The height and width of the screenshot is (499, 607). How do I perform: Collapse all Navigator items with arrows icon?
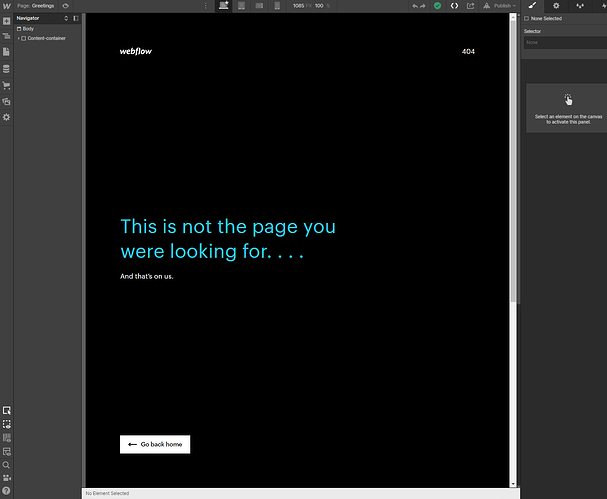[66, 18]
